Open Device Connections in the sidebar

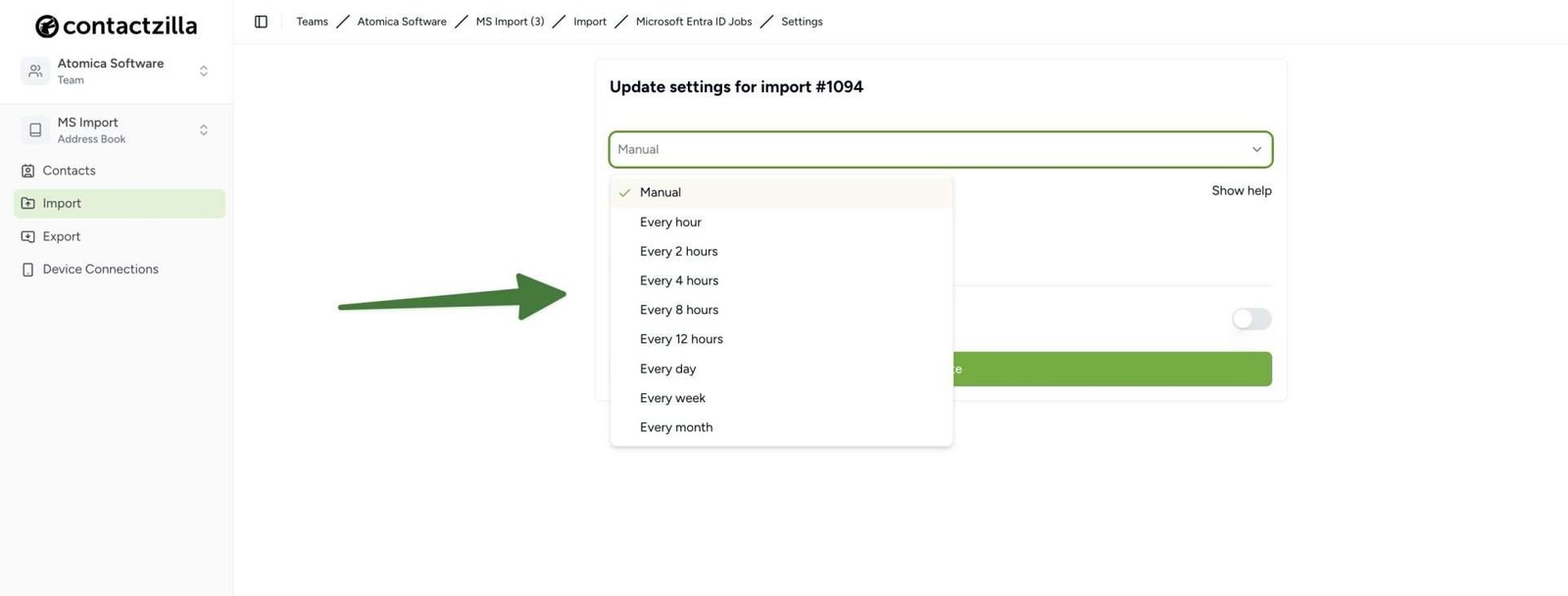click(120, 270)
